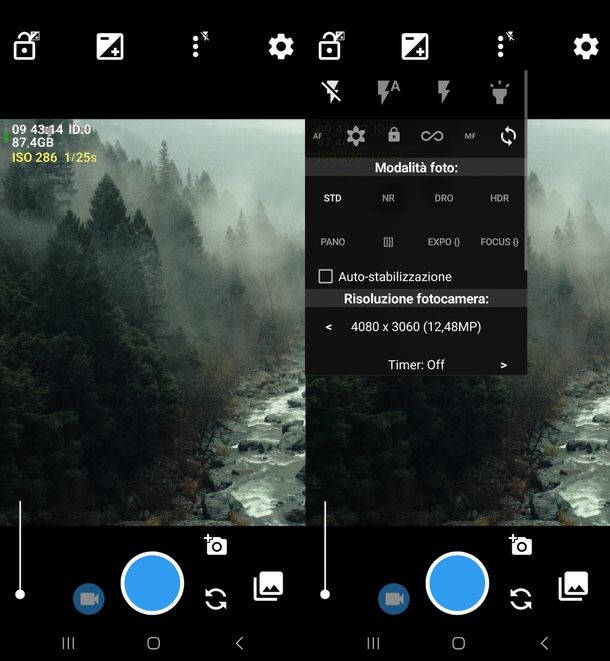The height and width of the screenshot is (661, 610).
Task: Select AF auto focus mode
Action: (x=318, y=136)
